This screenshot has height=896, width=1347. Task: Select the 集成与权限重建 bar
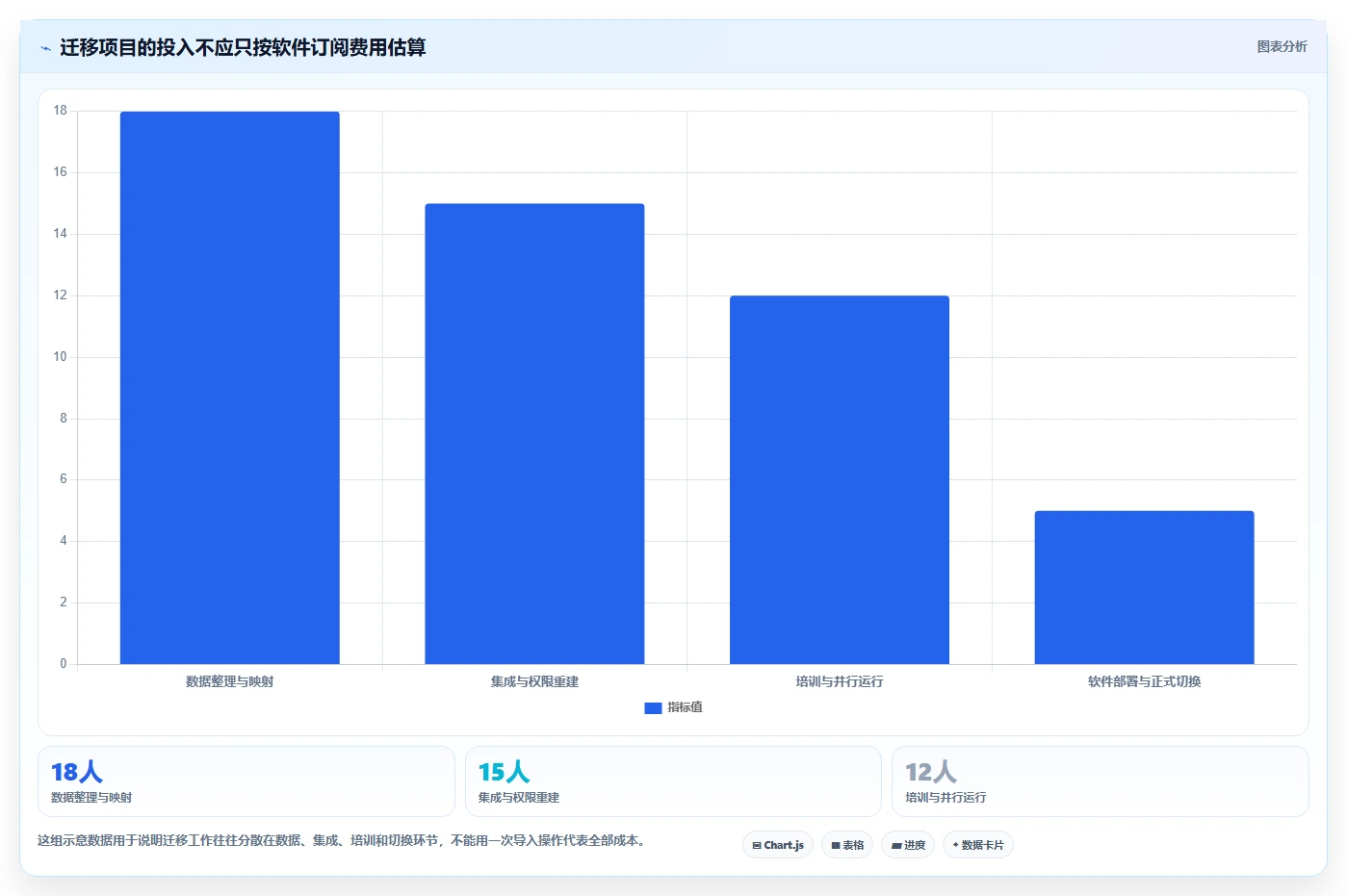[x=534, y=434]
